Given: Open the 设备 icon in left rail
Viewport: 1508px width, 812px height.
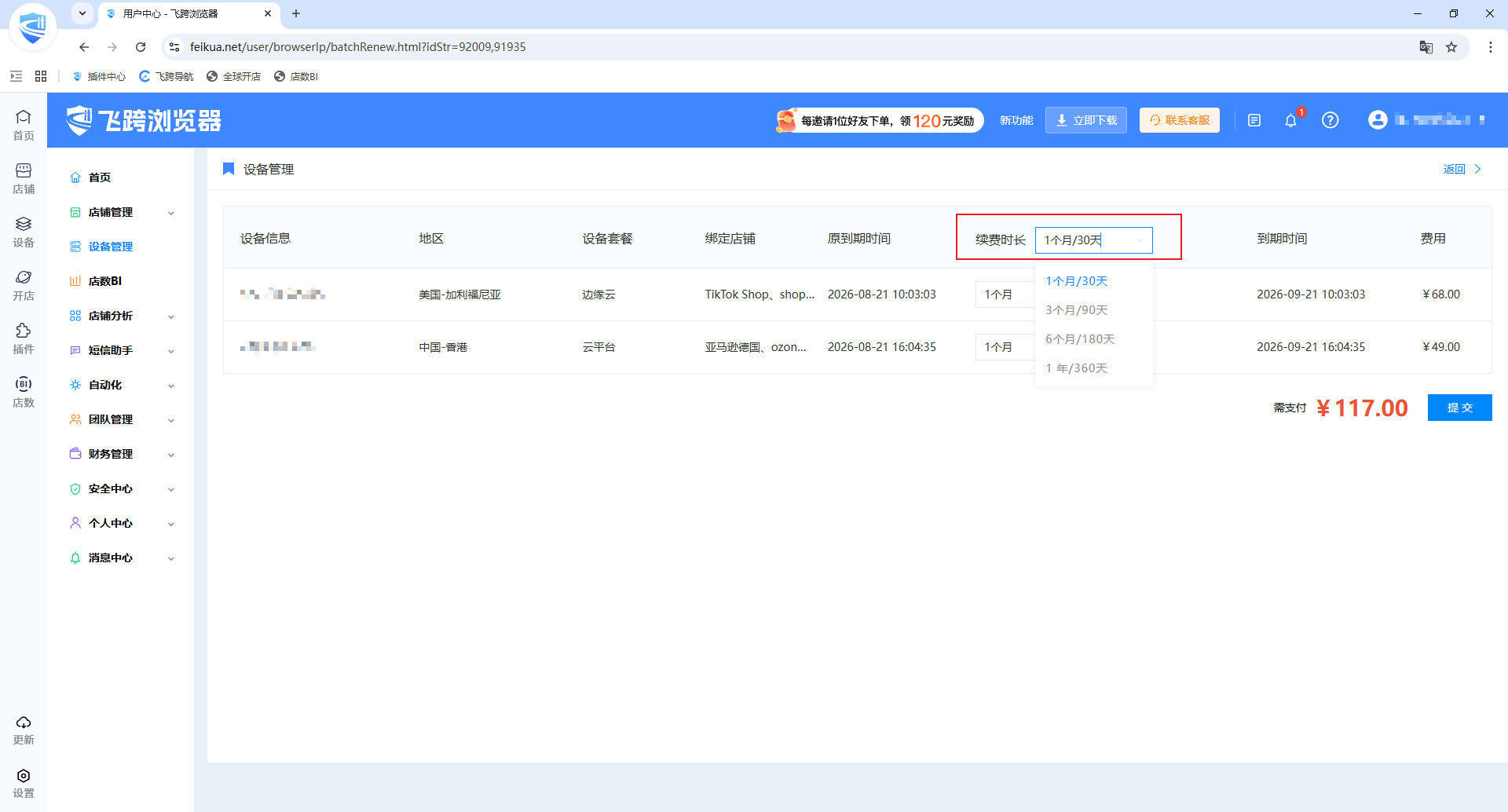Looking at the screenshot, I should pyautogui.click(x=24, y=232).
